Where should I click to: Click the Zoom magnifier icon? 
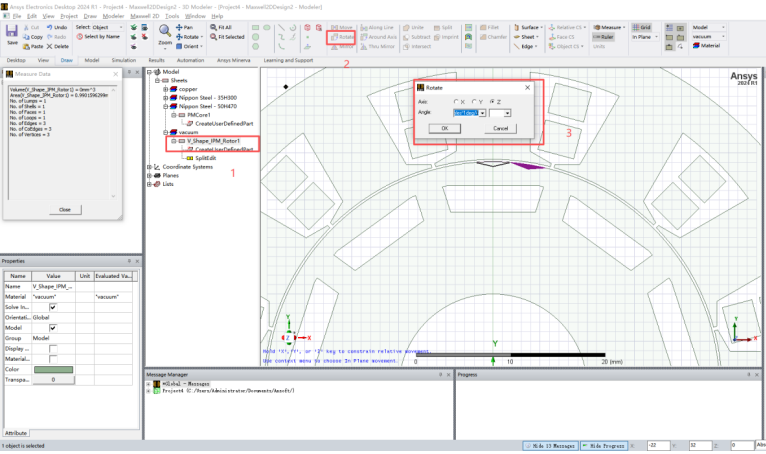[165, 31]
